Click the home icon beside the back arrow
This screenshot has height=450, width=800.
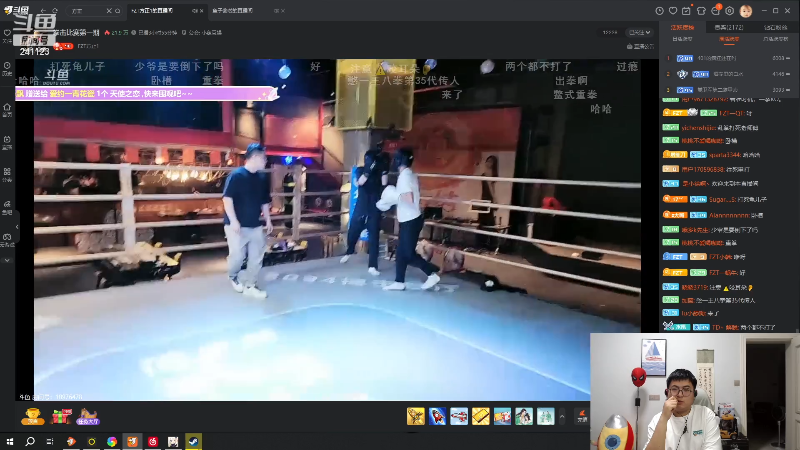click(x=55, y=11)
